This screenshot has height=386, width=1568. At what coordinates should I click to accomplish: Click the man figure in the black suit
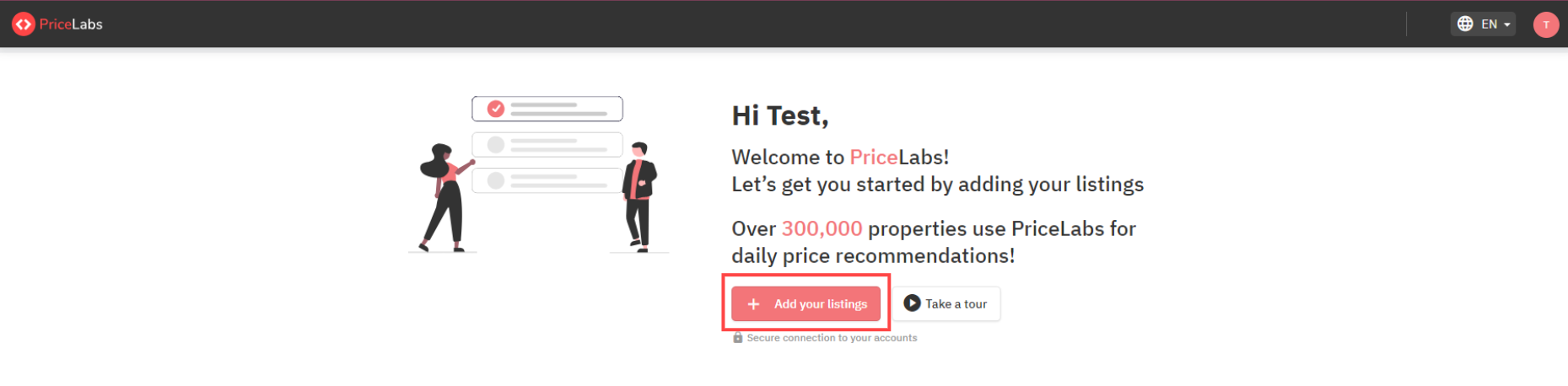pyautogui.click(x=639, y=197)
